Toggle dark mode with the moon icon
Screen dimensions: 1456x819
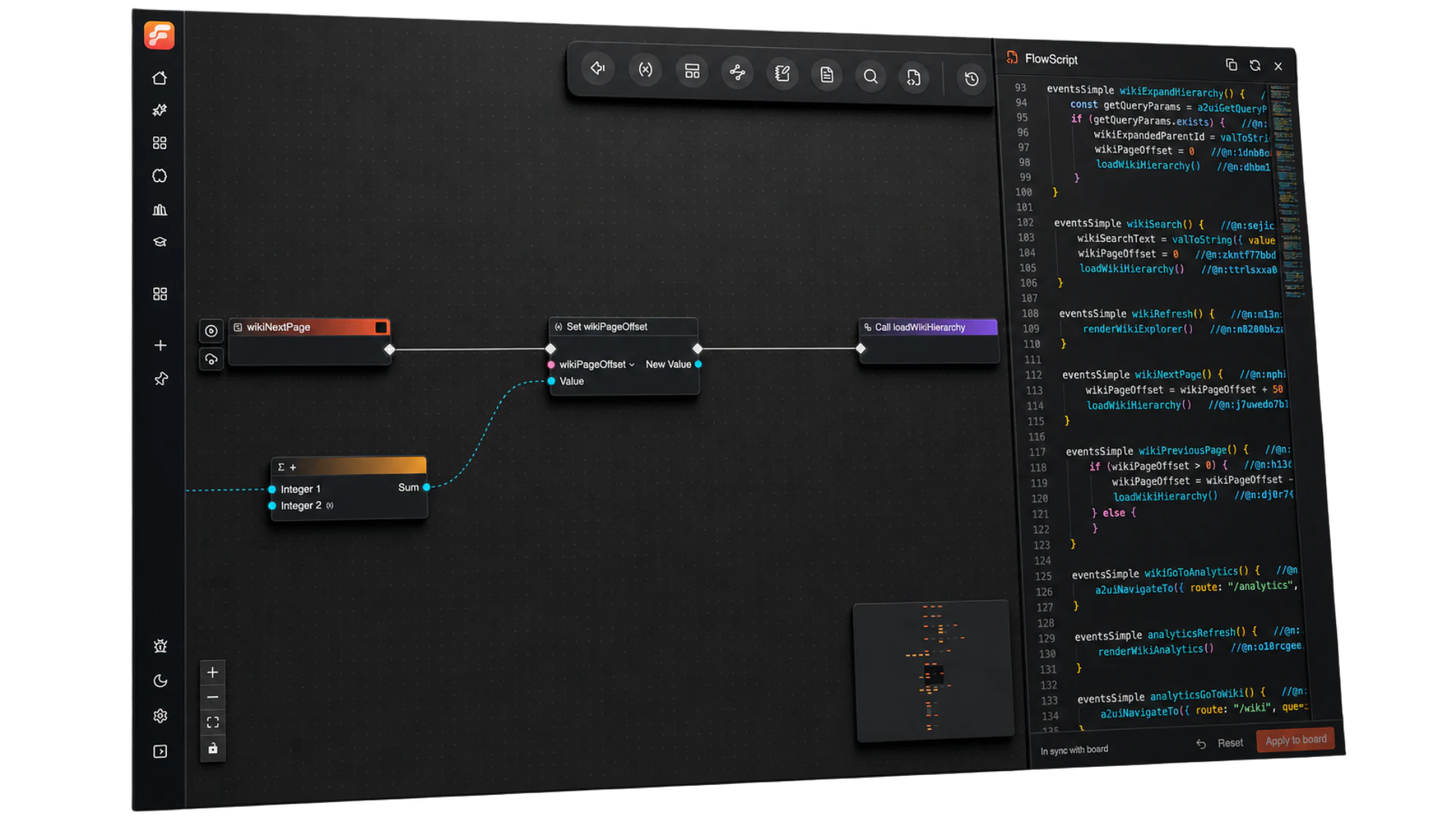[x=160, y=681]
